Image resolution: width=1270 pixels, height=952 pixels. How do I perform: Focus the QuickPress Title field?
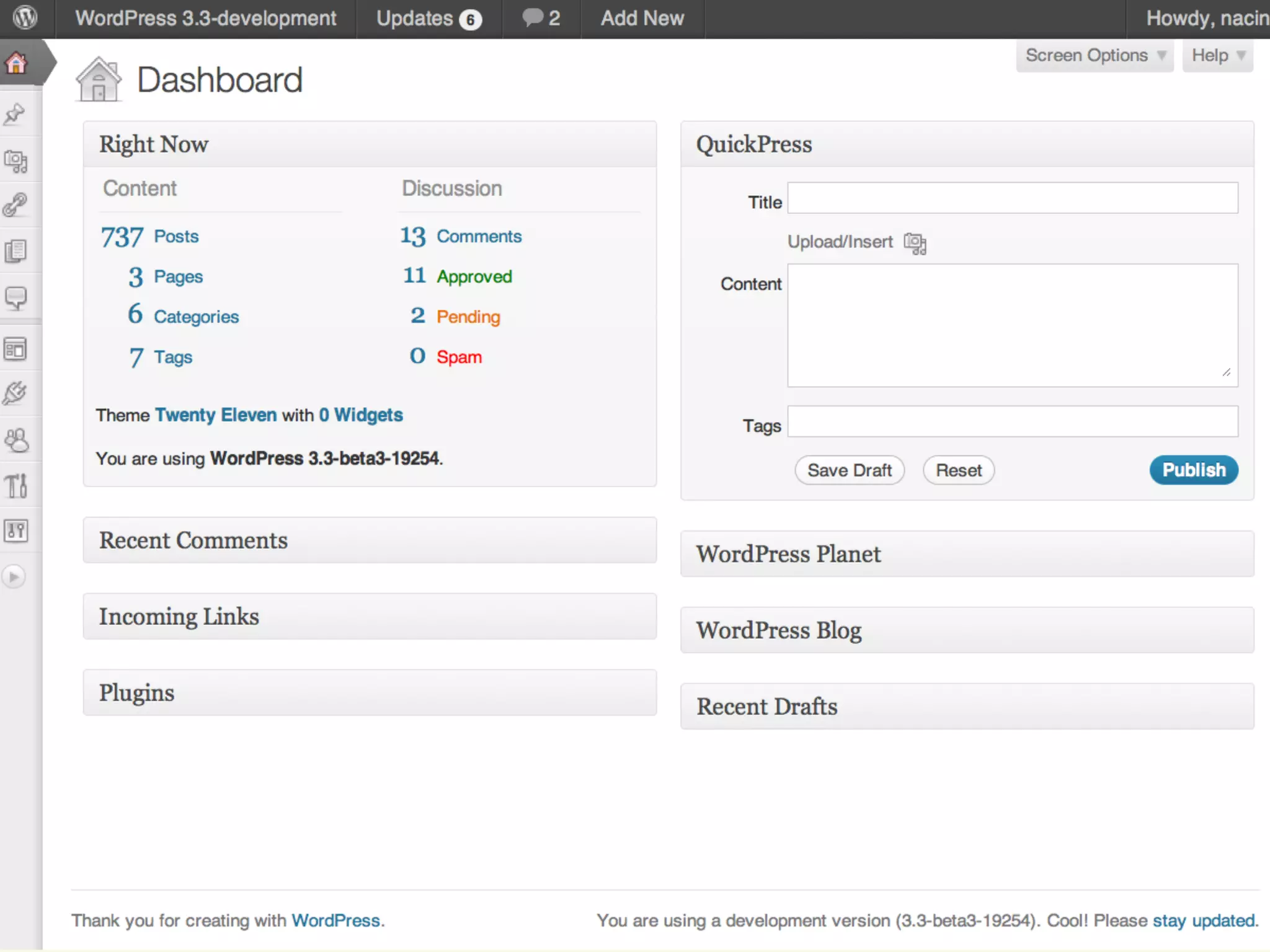(x=1012, y=198)
